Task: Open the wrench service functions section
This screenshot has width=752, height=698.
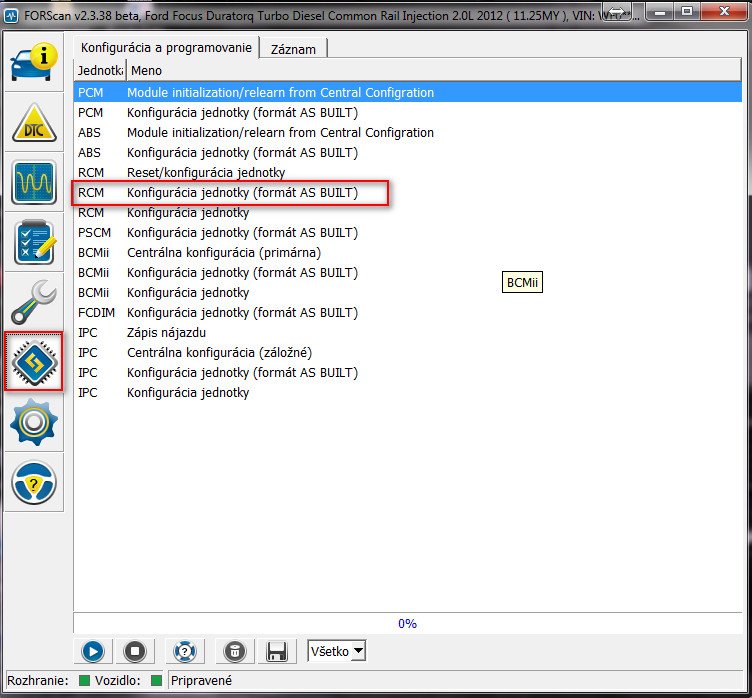Action: coord(34,302)
